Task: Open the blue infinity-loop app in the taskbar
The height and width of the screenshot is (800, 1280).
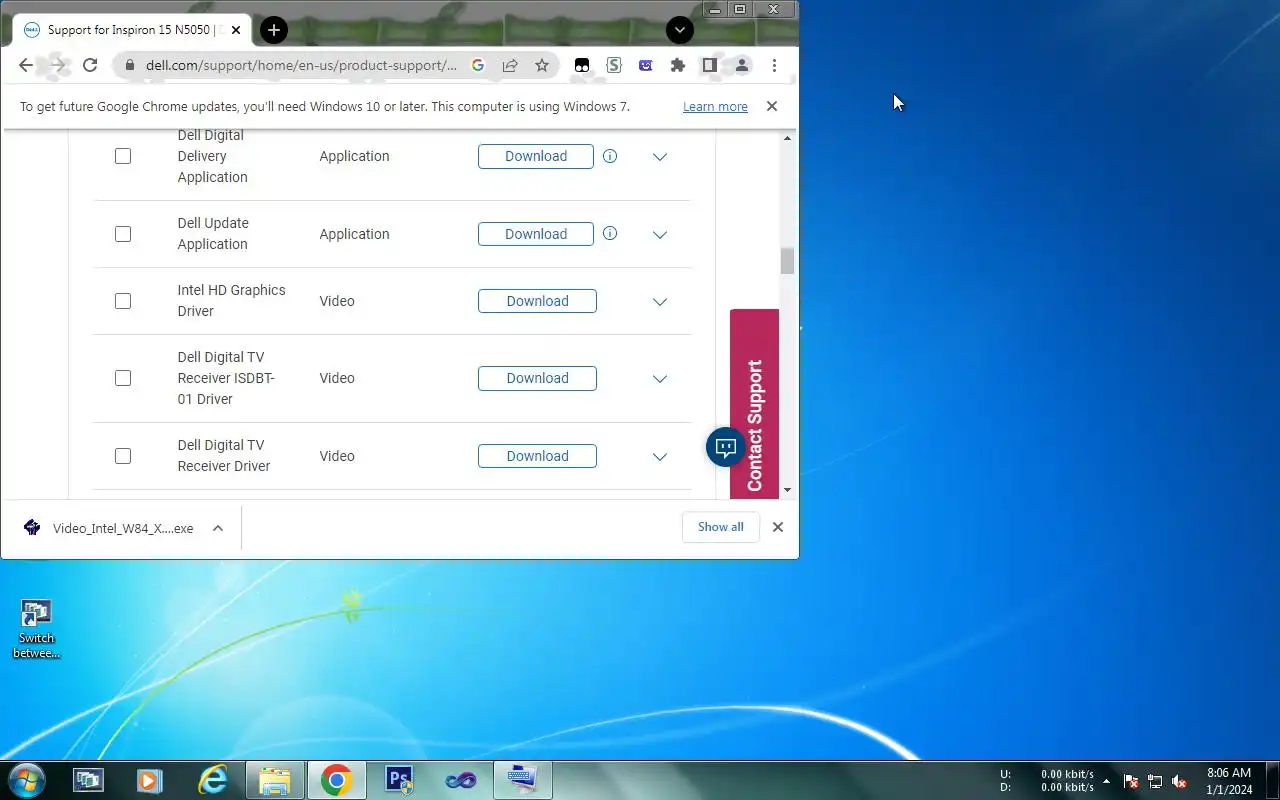Action: [x=460, y=780]
